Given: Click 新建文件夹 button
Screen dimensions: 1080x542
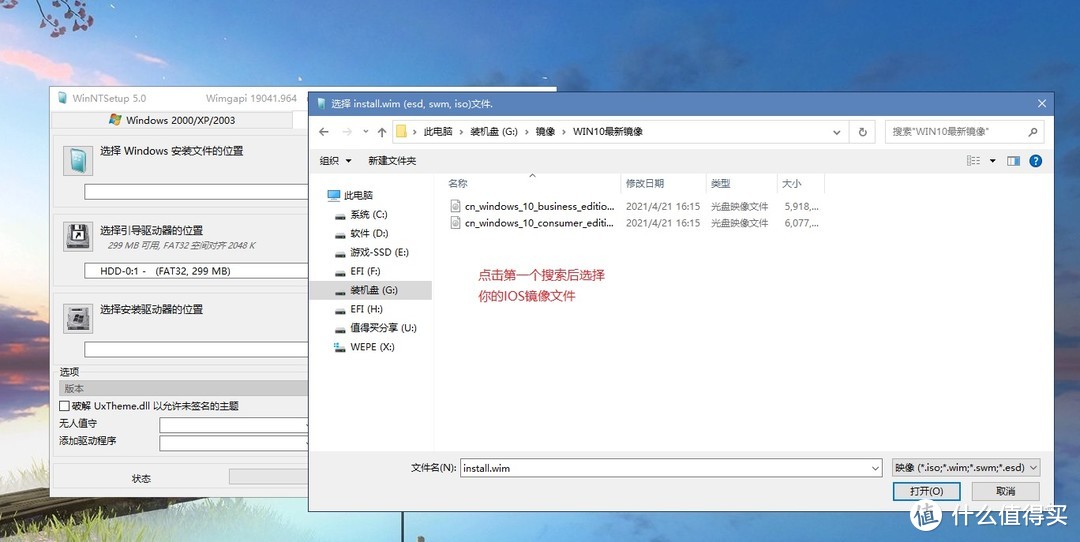Looking at the screenshot, I should pyautogui.click(x=392, y=160).
